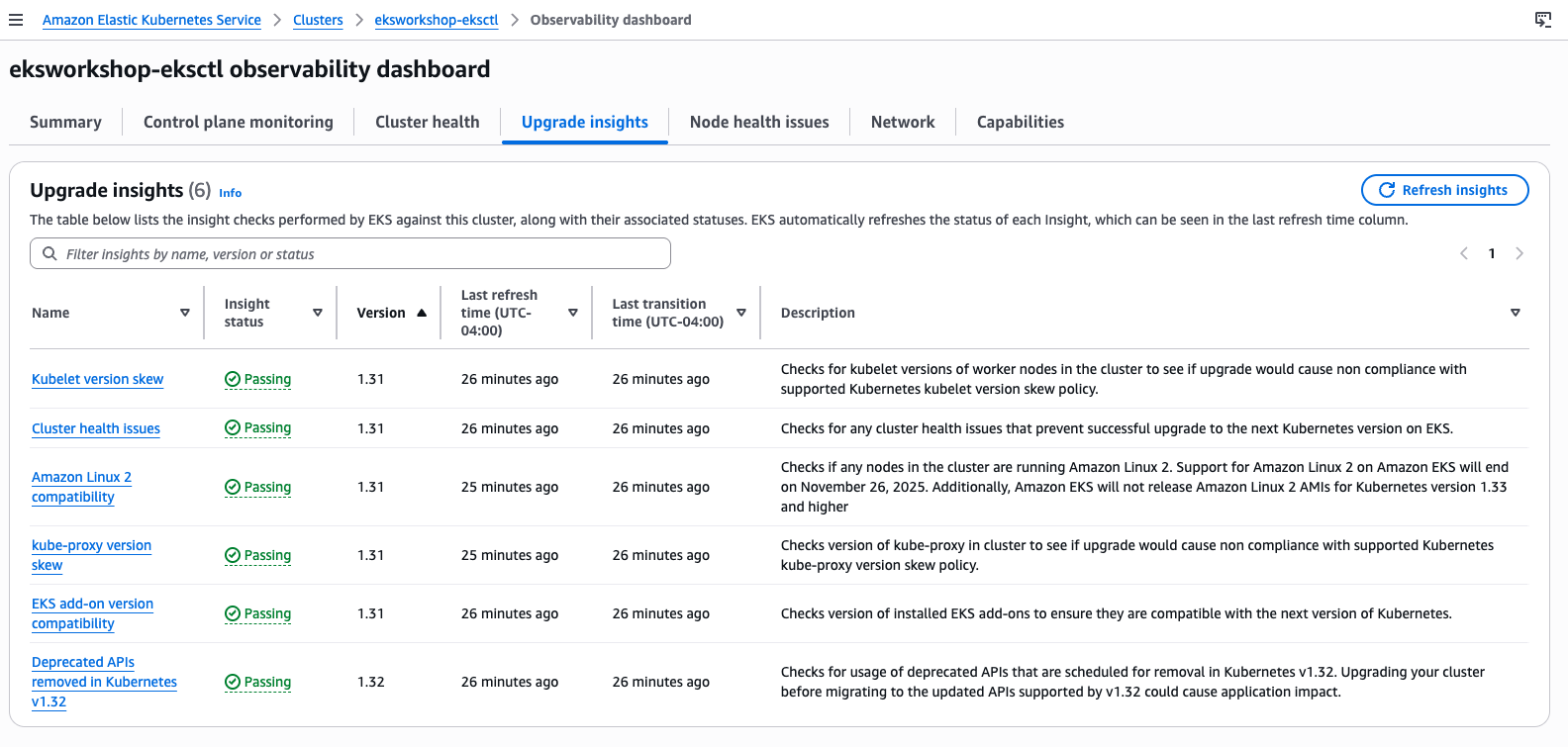Go to next page arrow in pagination
Viewport: 1568px width, 747px height.
pos(1519,253)
